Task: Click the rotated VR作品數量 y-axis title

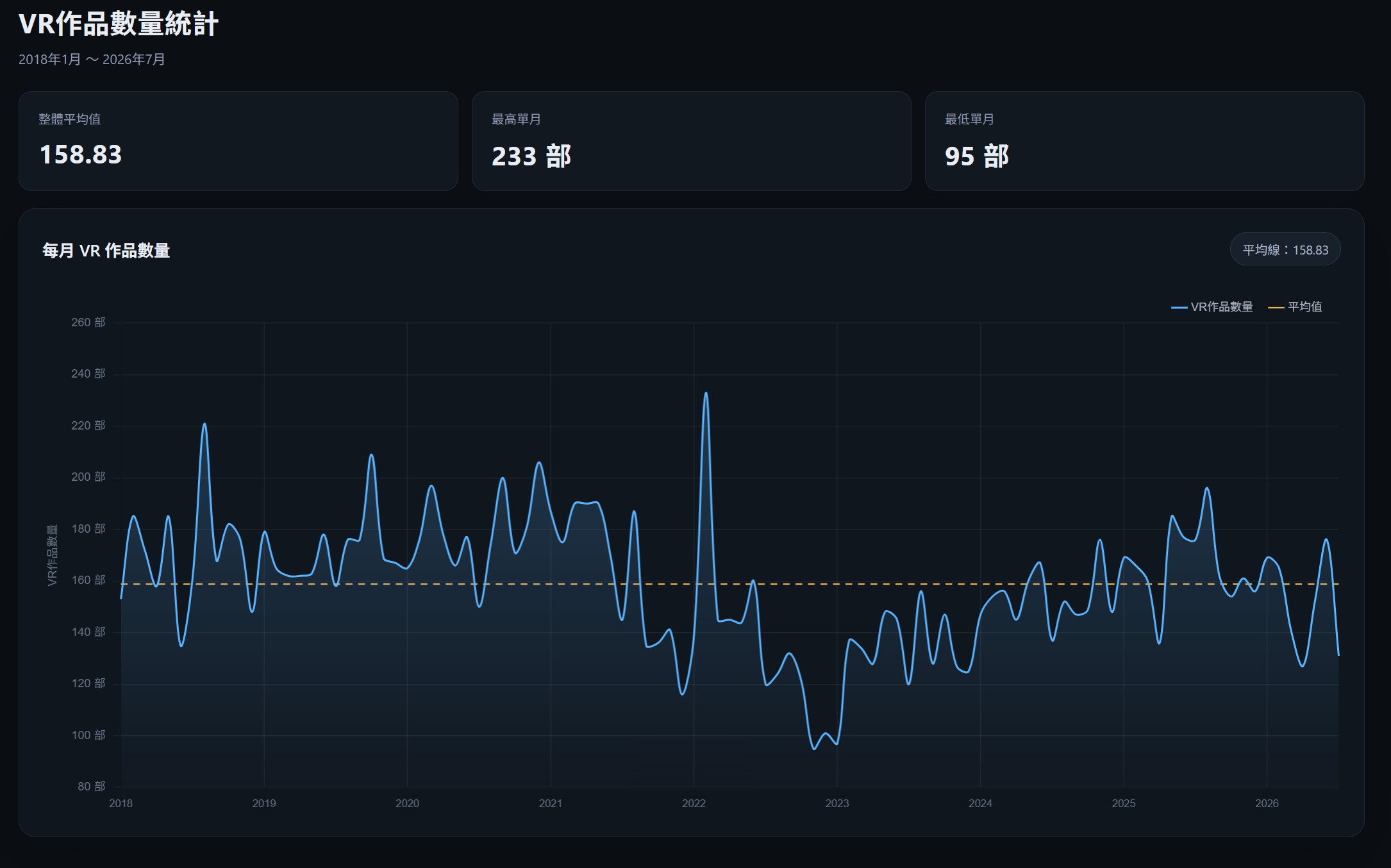Action: (x=53, y=555)
